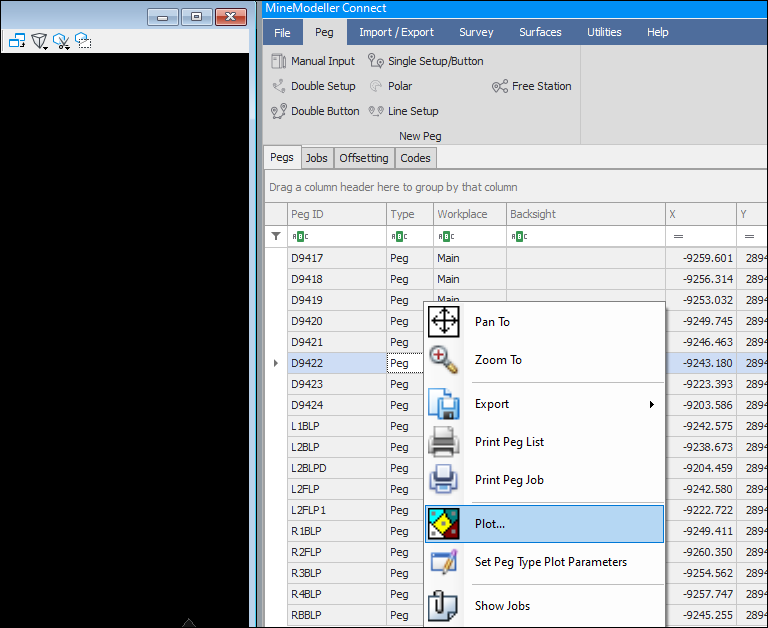Expand the Export submenu arrow
This screenshot has width=768, height=628.
coord(652,404)
